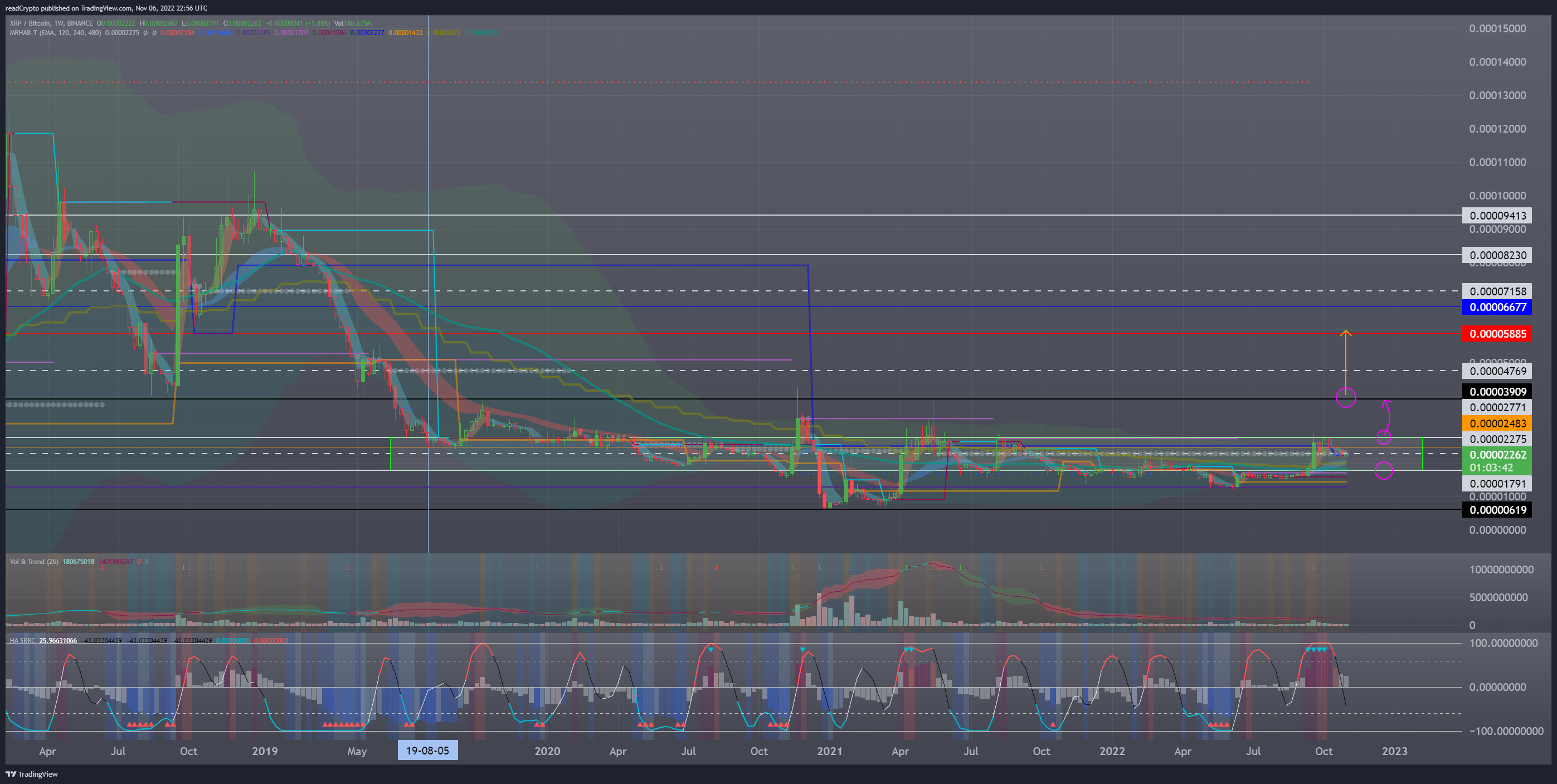Click the pink 0.00001707 MRHAB-T legend value
Screen dimensions: 1557x784
tap(291, 33)
